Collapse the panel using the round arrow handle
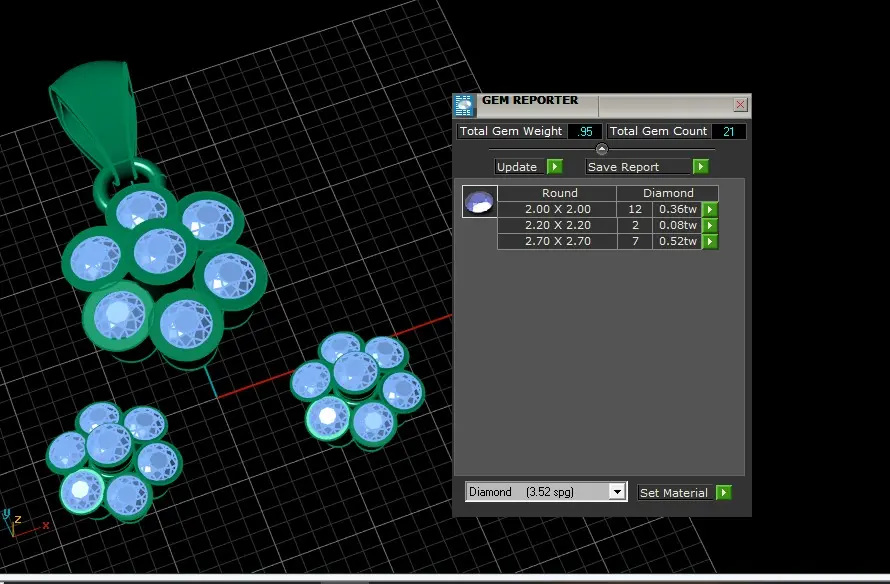The height and width of the screenshot is (584, 890). (x=602, y=149)
